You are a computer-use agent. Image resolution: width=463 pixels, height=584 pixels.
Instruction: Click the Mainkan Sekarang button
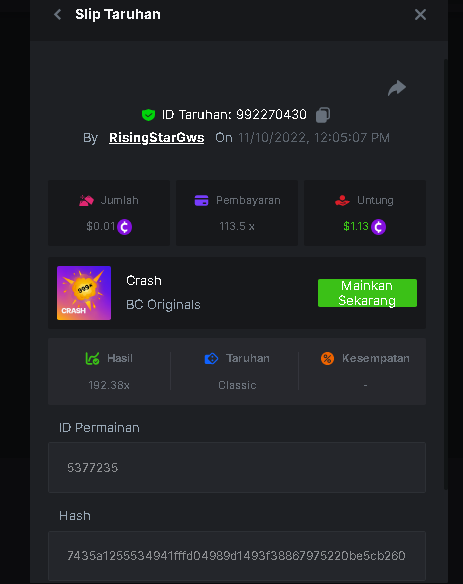click(x=367, y=293)
